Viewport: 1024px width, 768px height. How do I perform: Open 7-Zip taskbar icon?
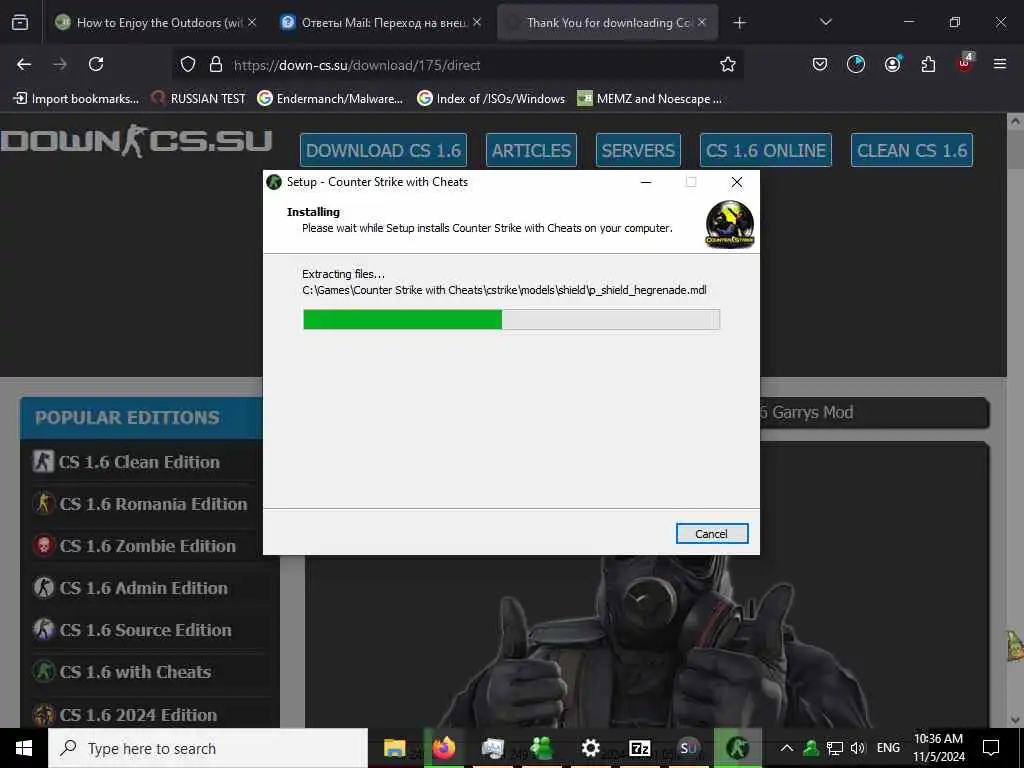(639, 748)
